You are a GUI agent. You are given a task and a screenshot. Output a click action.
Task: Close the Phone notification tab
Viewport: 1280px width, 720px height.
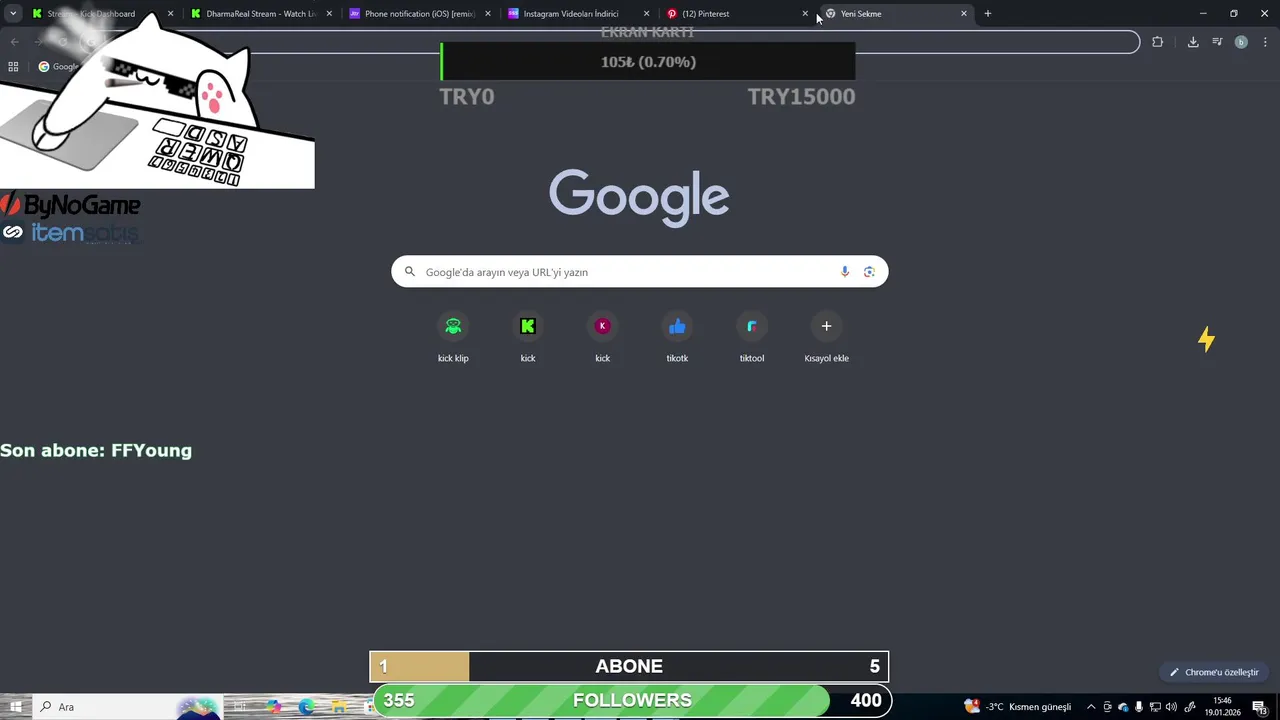click(488, 14)
